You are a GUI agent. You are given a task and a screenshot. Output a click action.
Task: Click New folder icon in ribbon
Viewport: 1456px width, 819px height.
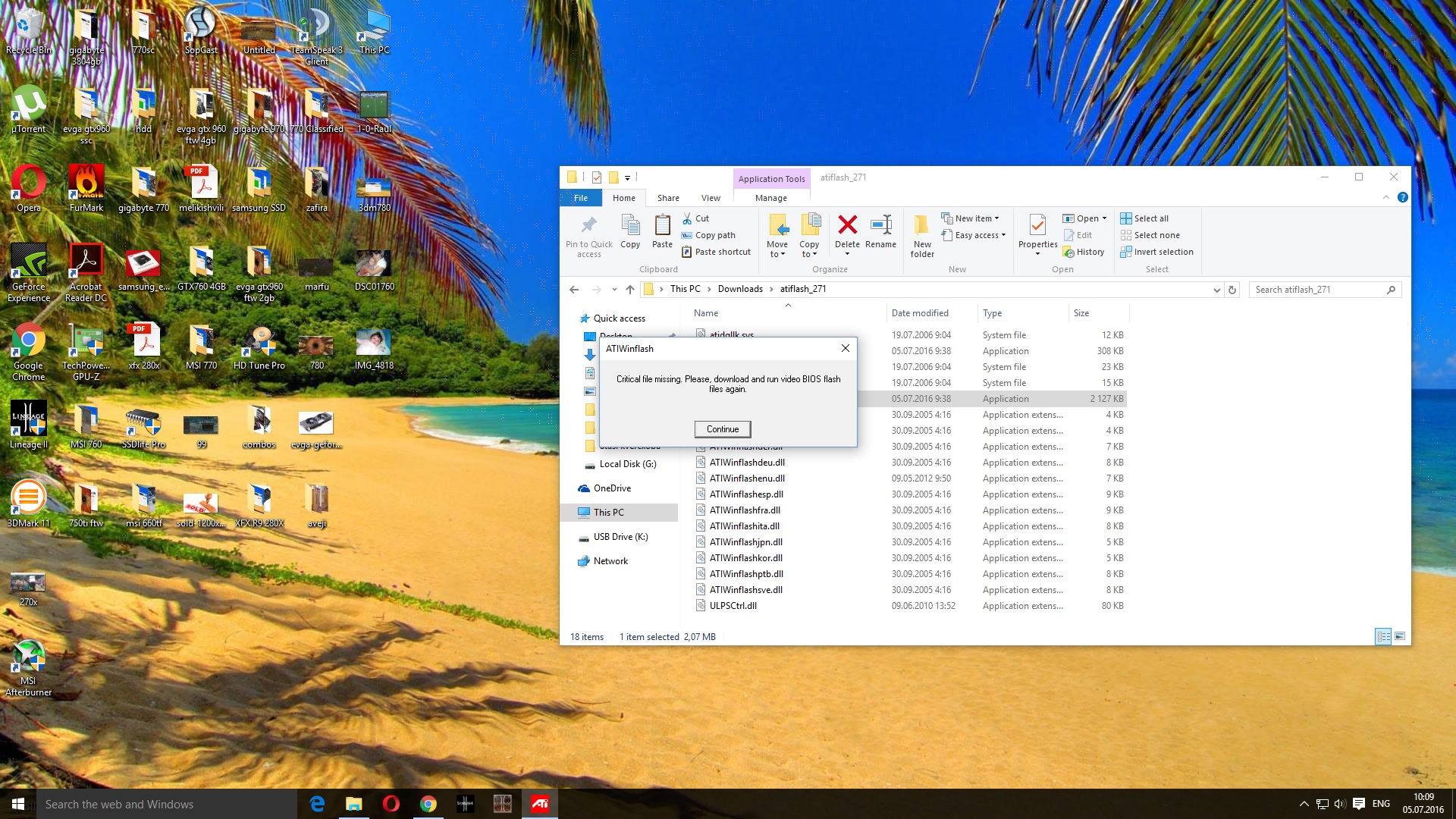922,225
